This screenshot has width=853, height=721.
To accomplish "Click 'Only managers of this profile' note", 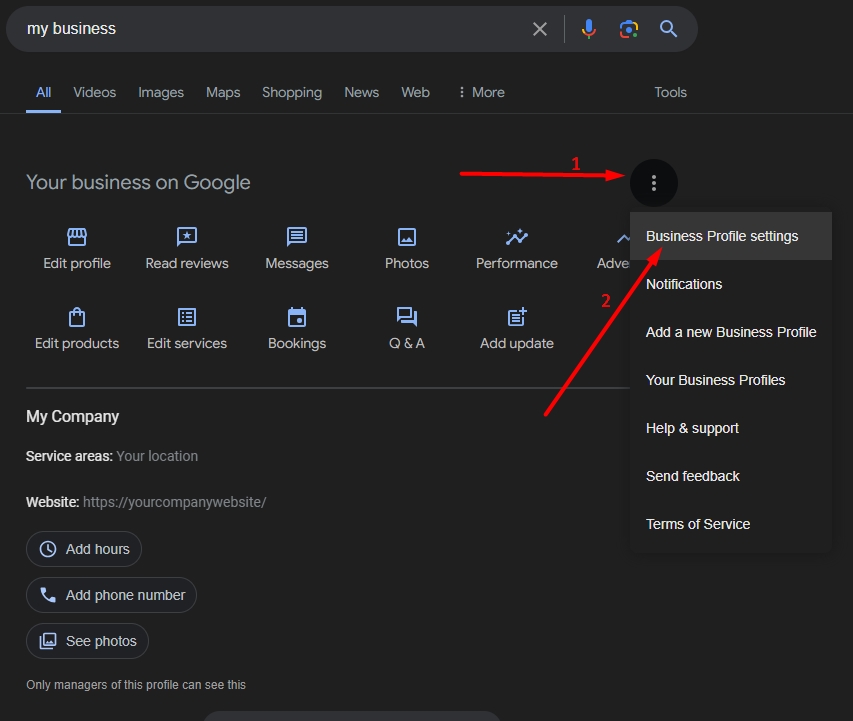I will [x=136, y=685].
